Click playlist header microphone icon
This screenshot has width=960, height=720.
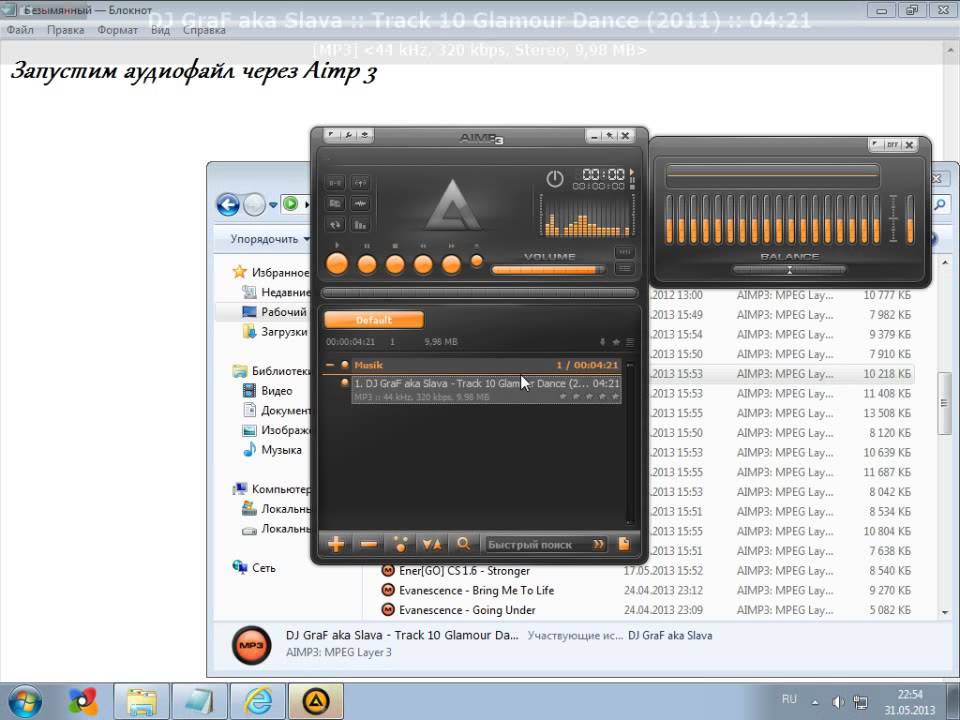click(602, 342)
